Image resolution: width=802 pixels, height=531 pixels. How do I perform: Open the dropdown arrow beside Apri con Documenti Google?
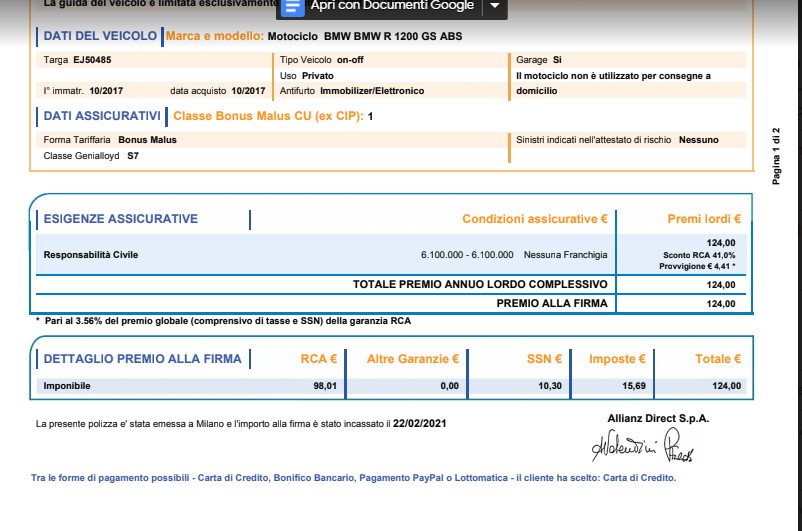click(x=495, y=6)
